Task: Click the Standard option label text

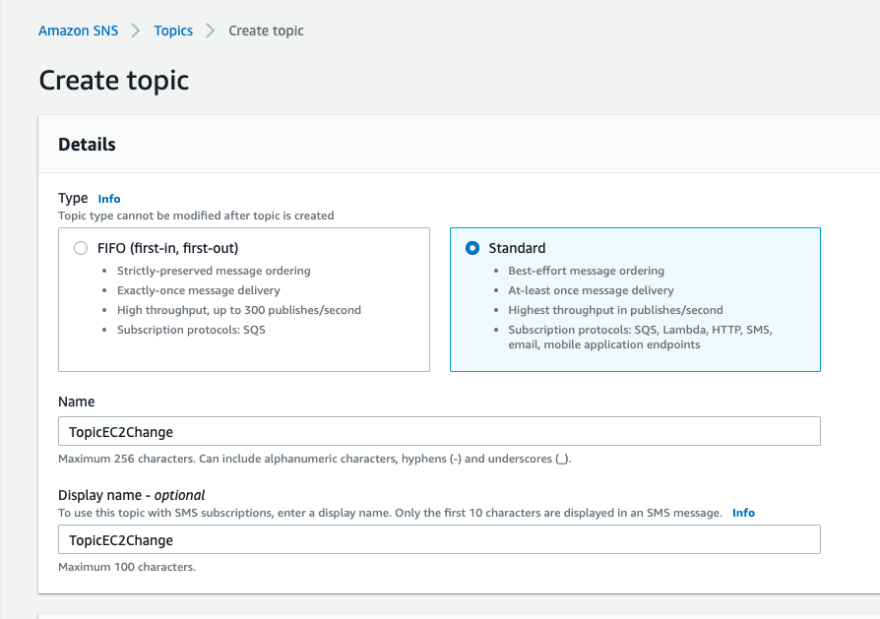Action: (517, 248)
